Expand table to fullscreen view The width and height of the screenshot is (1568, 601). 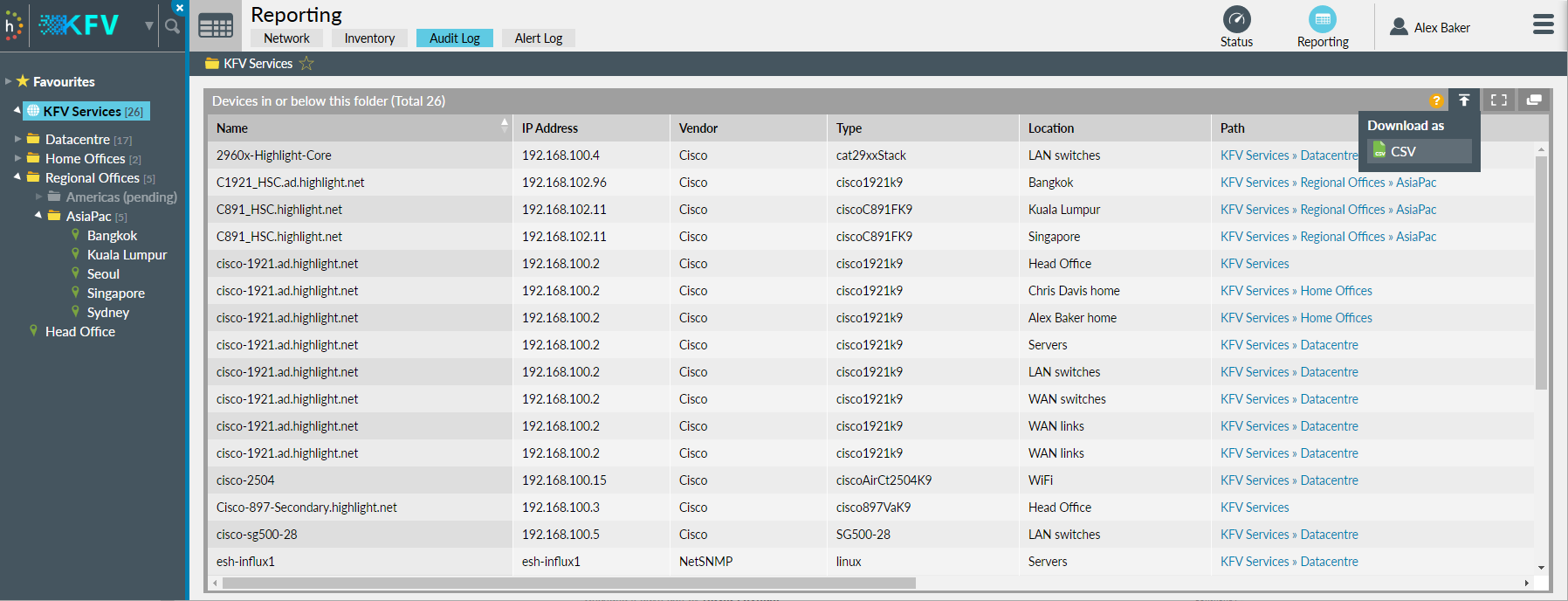(x=1499, y=100)
